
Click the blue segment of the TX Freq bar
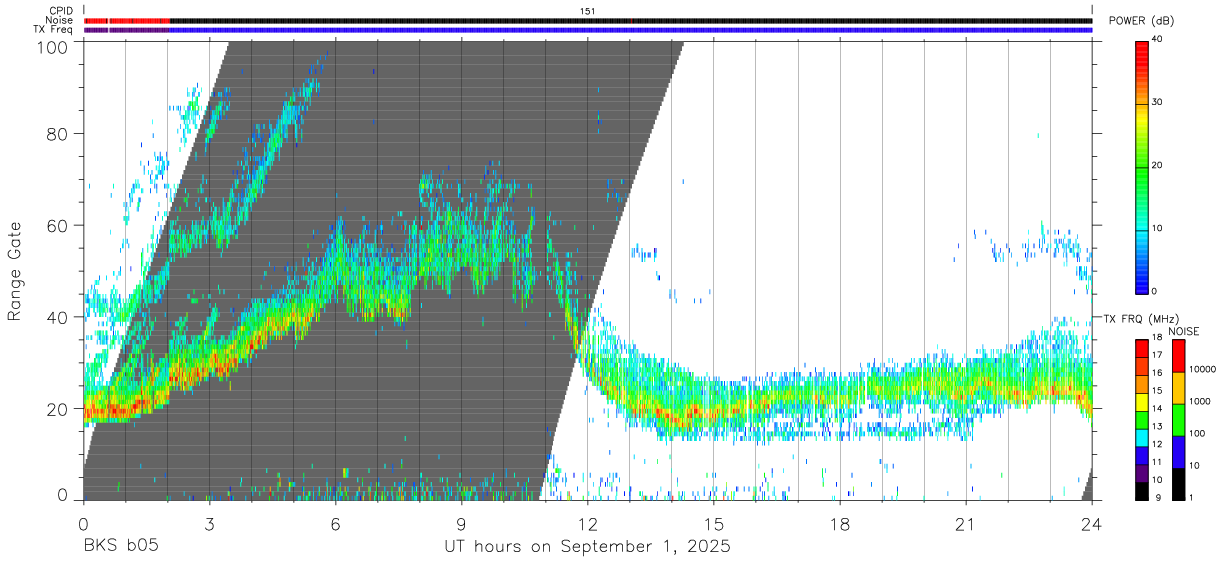coord(630,29)
